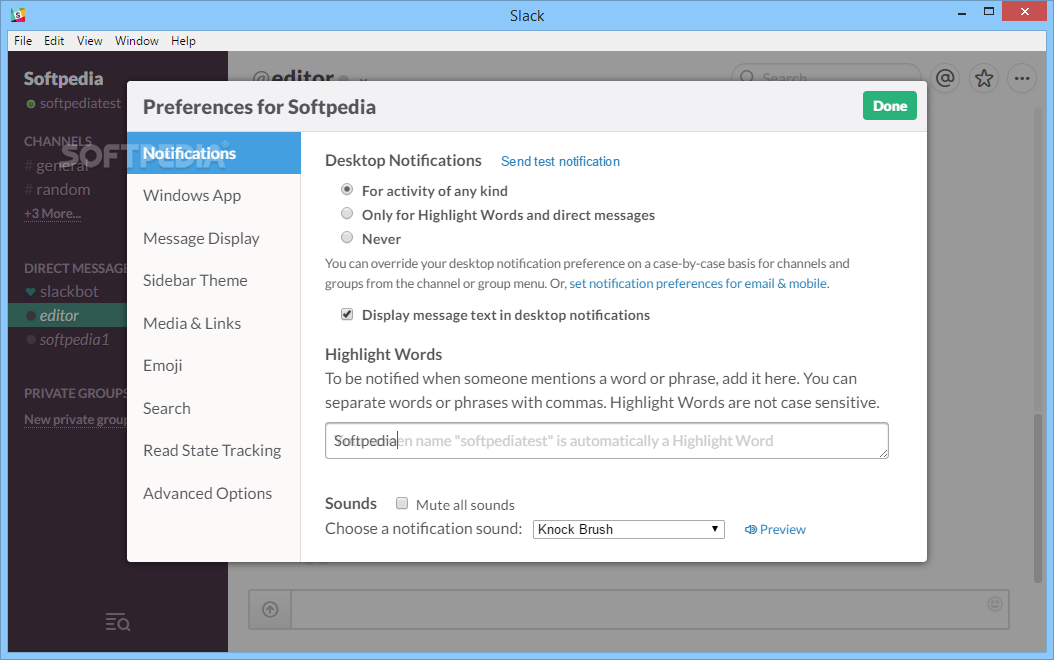Image resolution: width=1054 pixels, height=660 pixels.
Task: Click the search box behind the dialog
Action: tap(825, 73)
